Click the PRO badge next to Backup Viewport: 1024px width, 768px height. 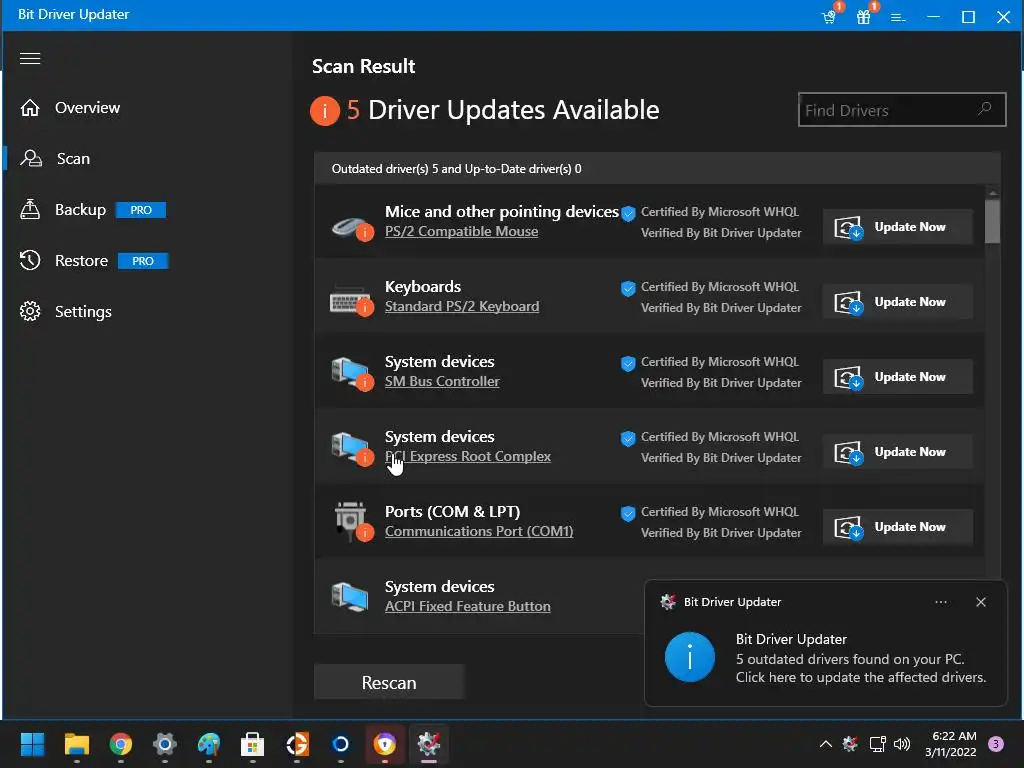tap(141, 210)
